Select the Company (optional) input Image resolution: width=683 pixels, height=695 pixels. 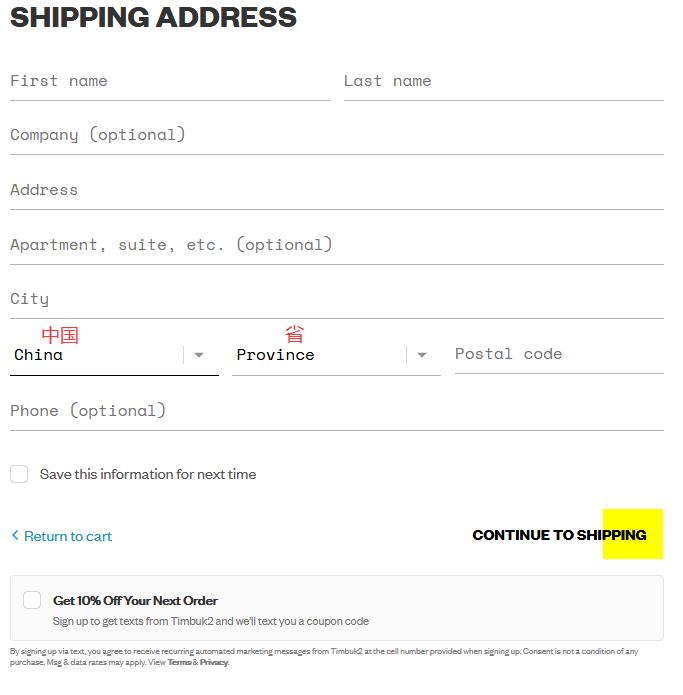[336, 135]
